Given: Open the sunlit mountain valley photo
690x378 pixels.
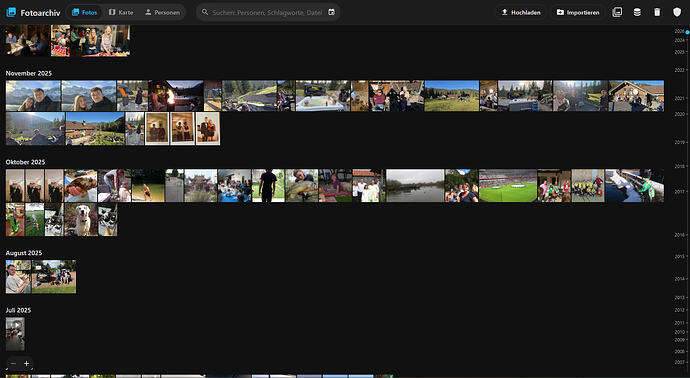Looking at the screenshot, I should 35,128.
